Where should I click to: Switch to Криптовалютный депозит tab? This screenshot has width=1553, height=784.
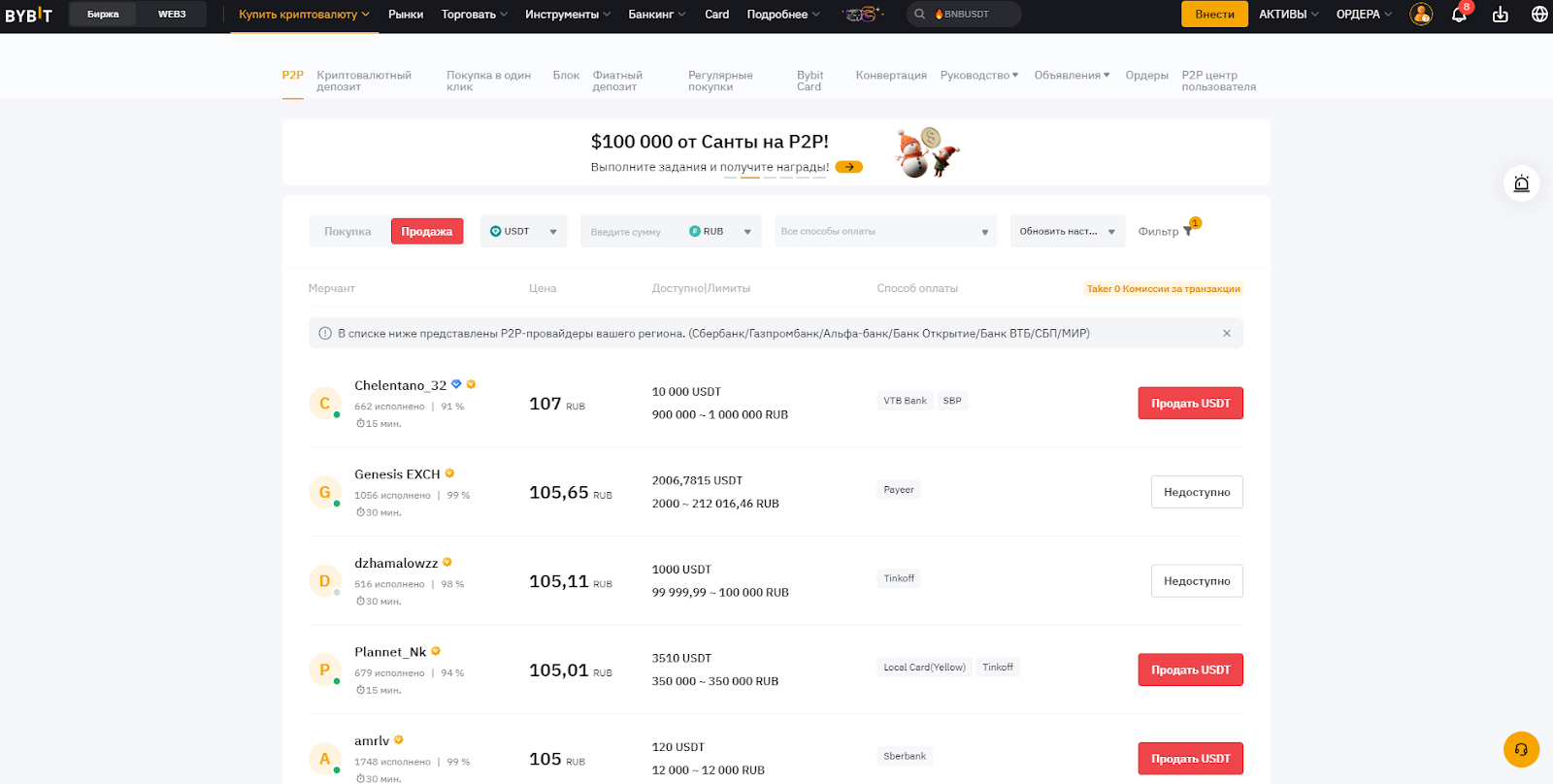(364, 81)
